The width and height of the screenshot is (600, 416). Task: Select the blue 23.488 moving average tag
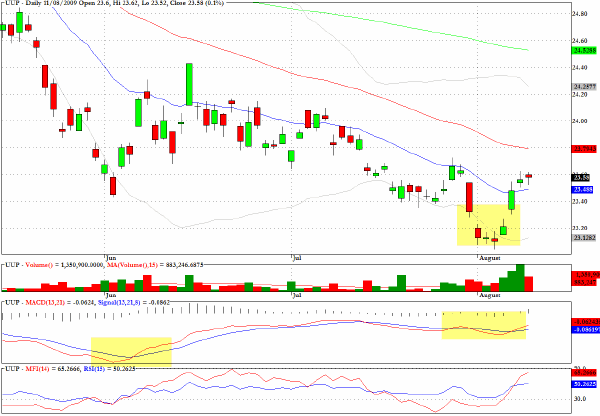[x=582, y=189]
